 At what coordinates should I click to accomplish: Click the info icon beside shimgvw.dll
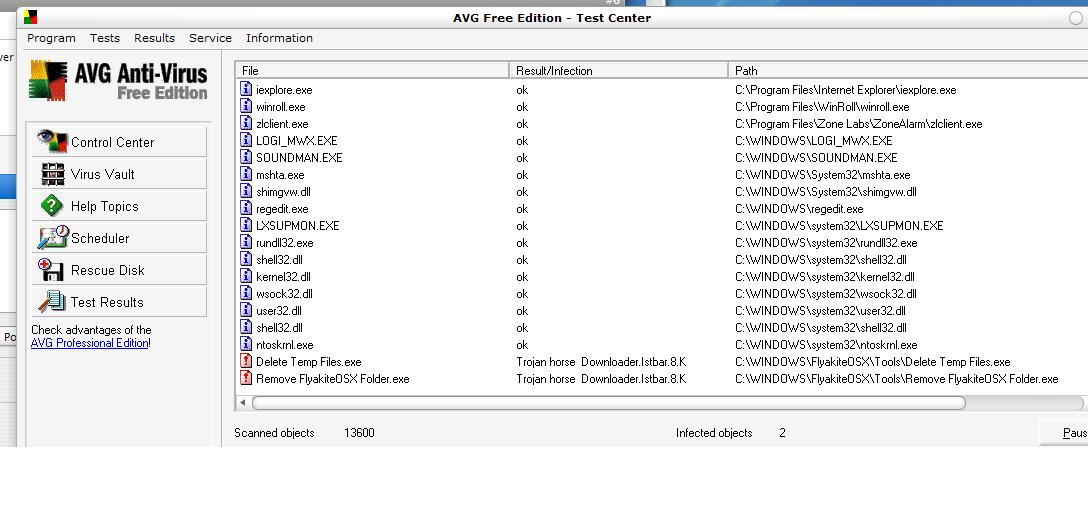pos(246,191)
